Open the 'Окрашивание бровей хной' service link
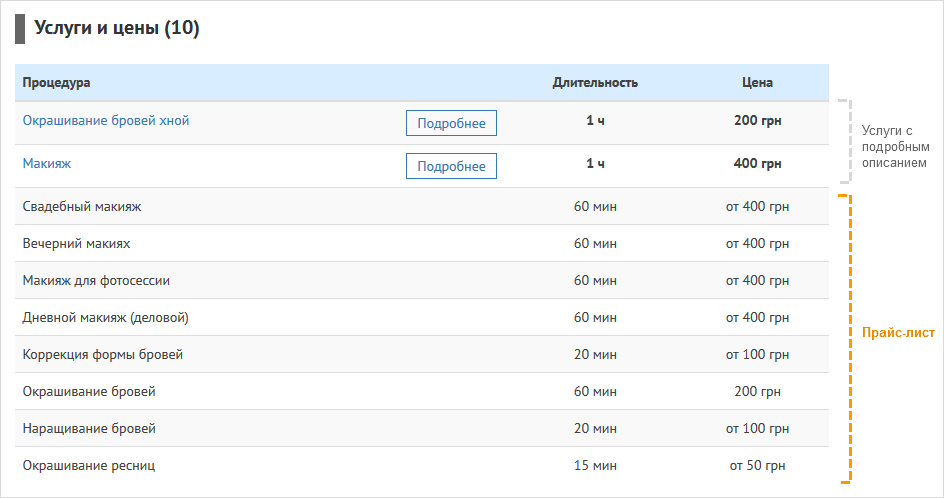This screenshot has height=498, width=944. click(106, 120)
